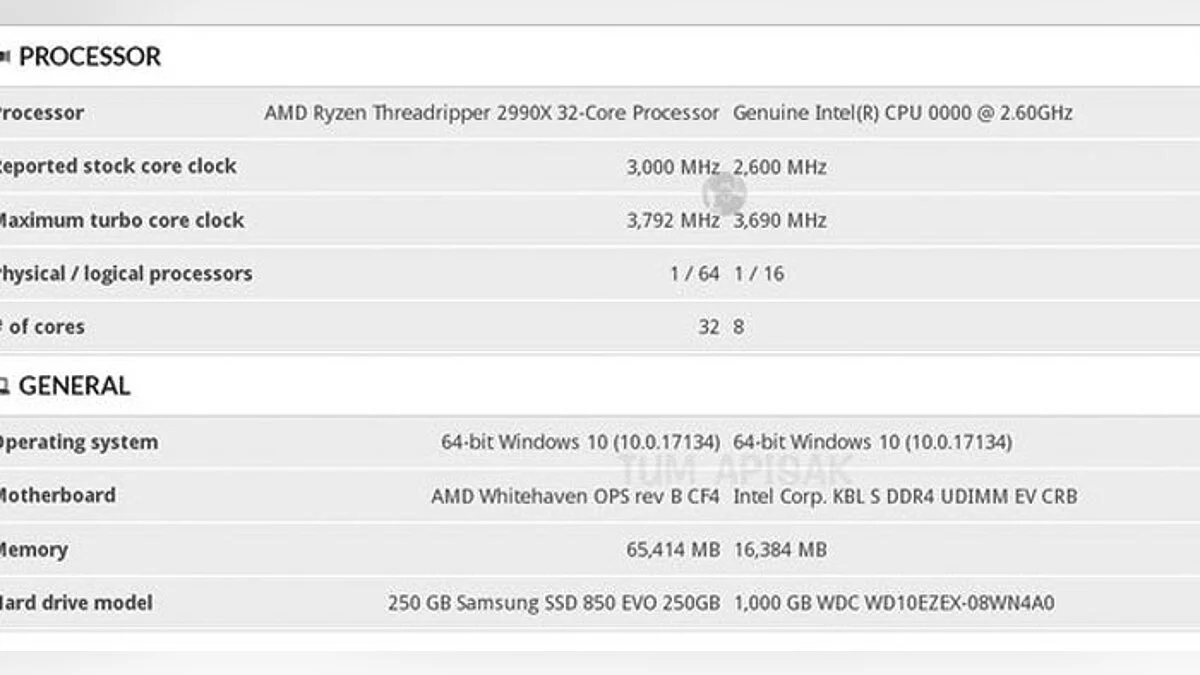Click WDC WD10EZEX-08WN4A0 hard drive model
Viewport: 1200px width, 675px height.
click(x=894, y=603)
